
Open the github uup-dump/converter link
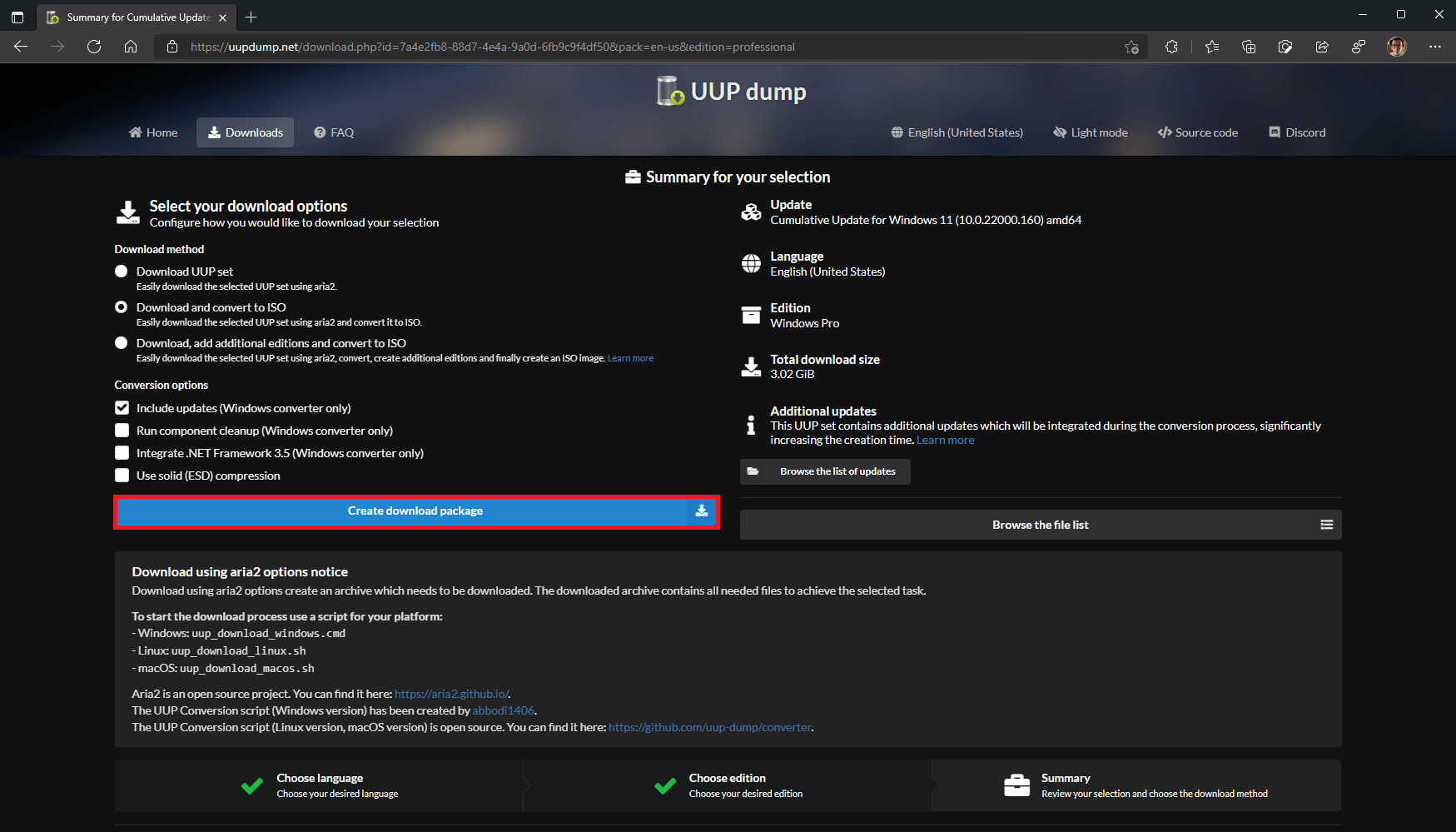[710, 727]
